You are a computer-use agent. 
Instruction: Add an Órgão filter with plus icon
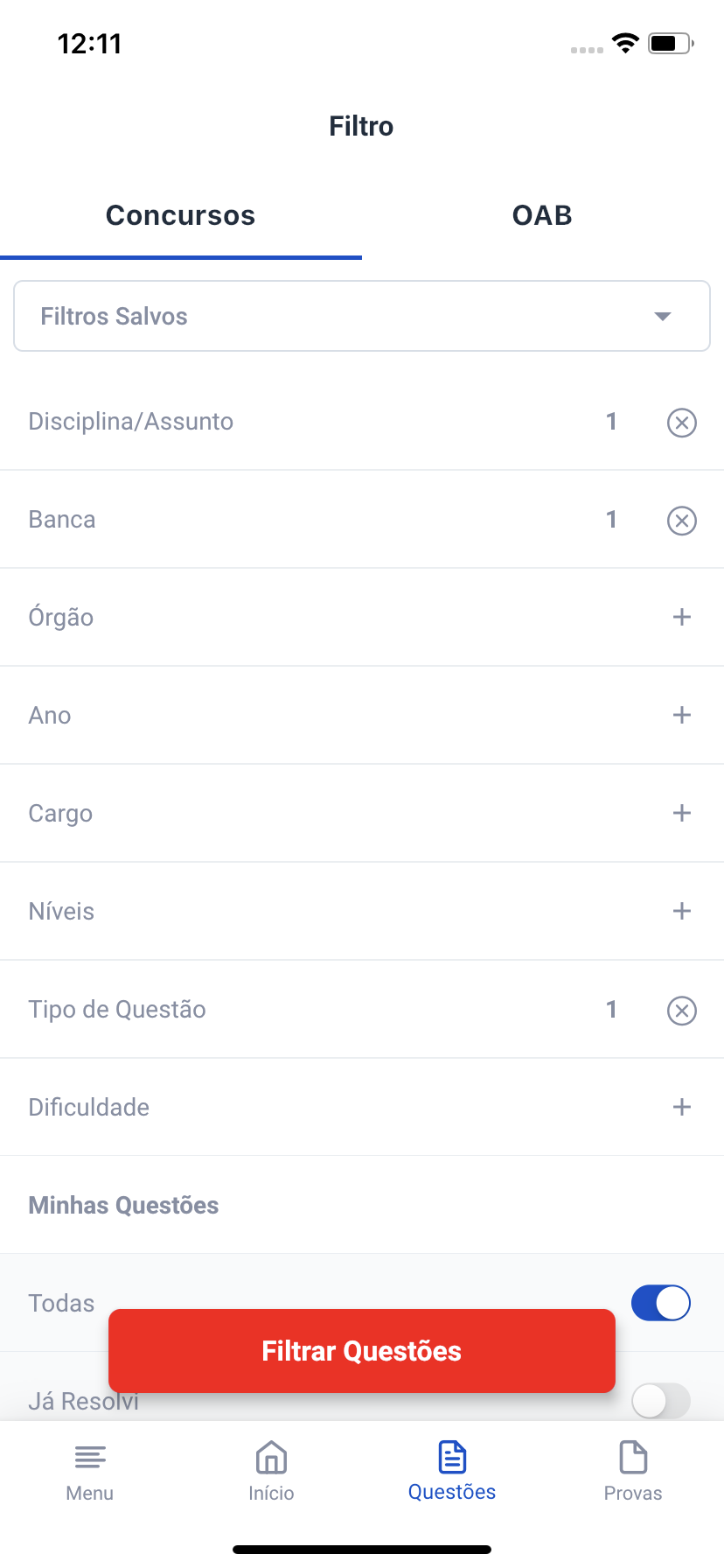click(x=681, y=617)
